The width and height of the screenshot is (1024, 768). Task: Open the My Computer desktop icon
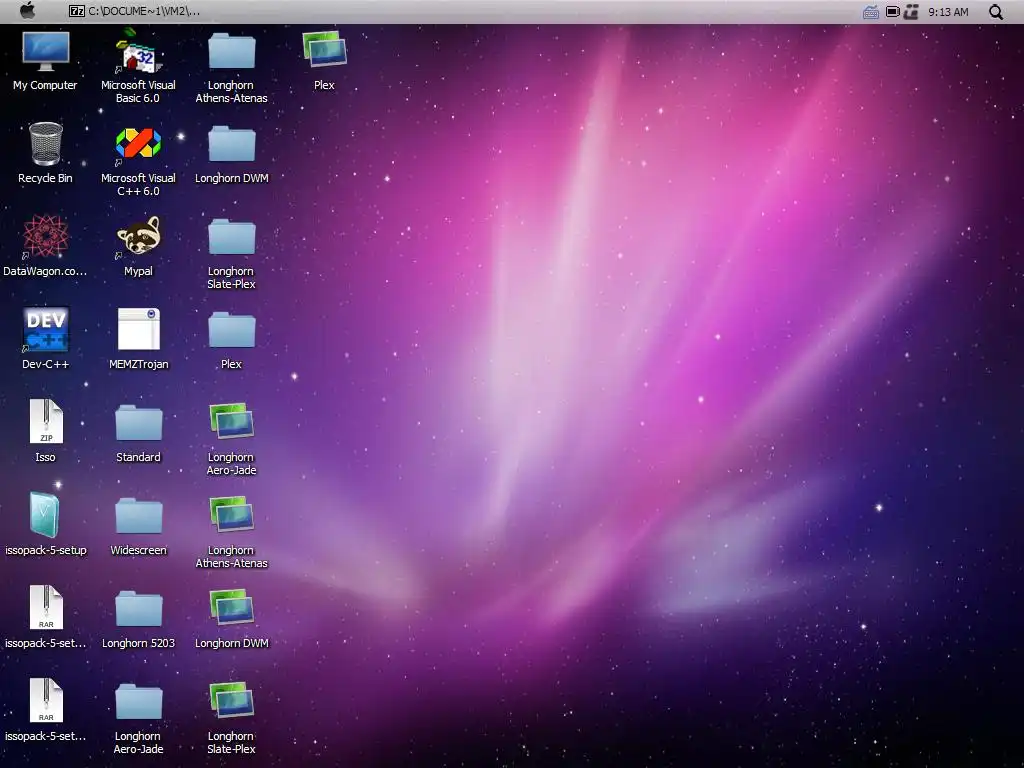point(46,50)
